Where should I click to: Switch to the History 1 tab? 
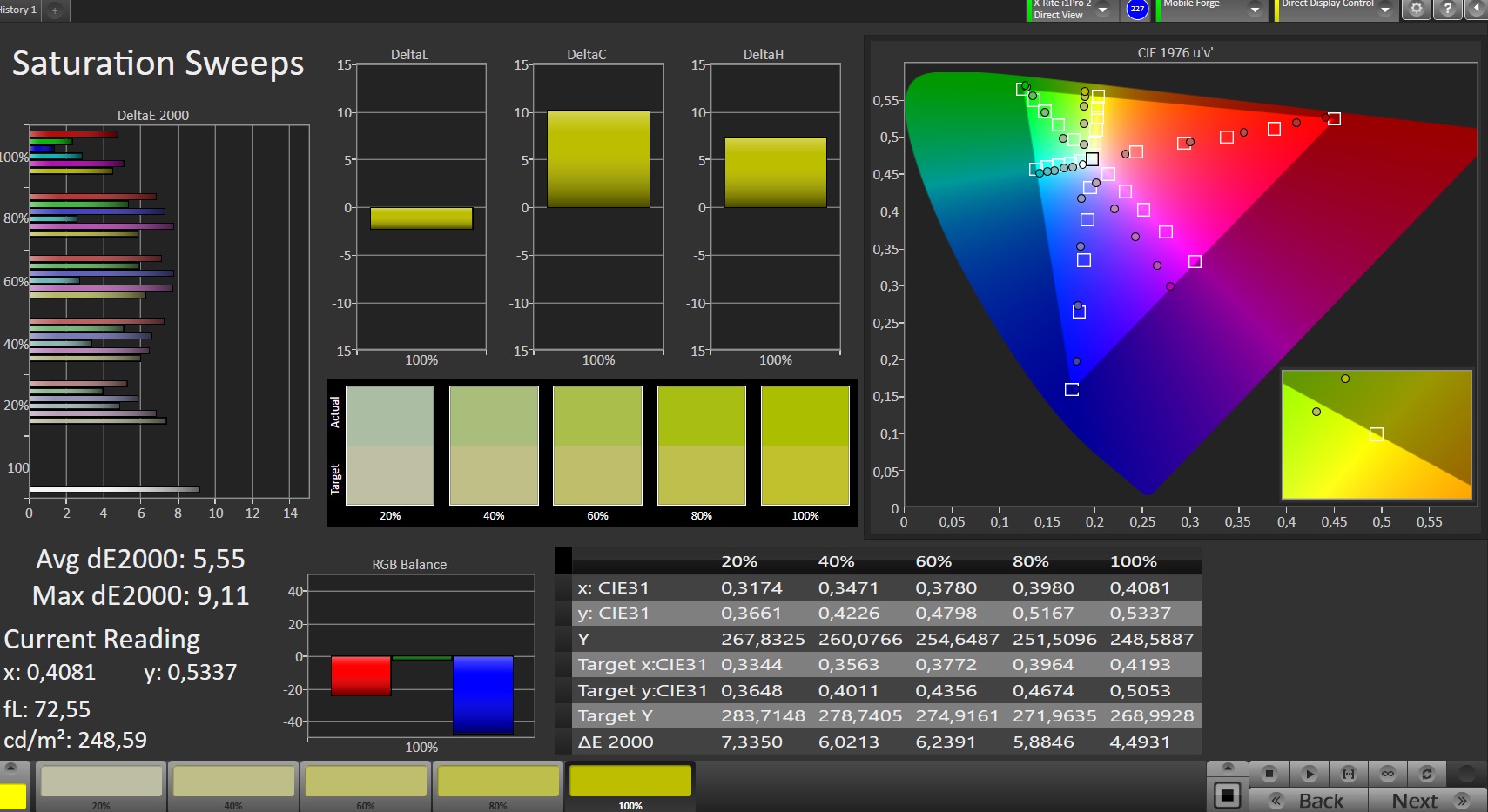click(18, 10)
